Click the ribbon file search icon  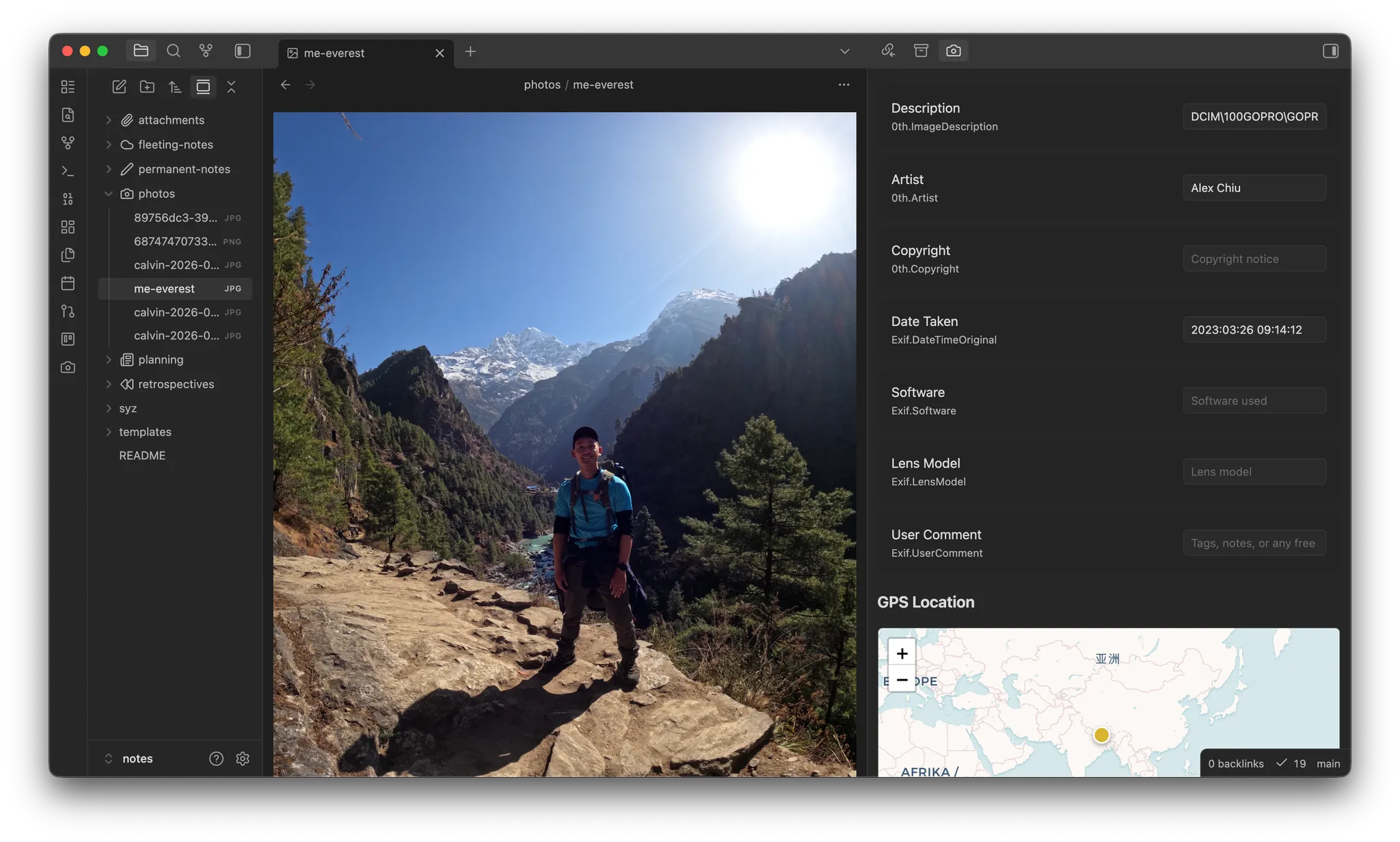pos(68,115)
